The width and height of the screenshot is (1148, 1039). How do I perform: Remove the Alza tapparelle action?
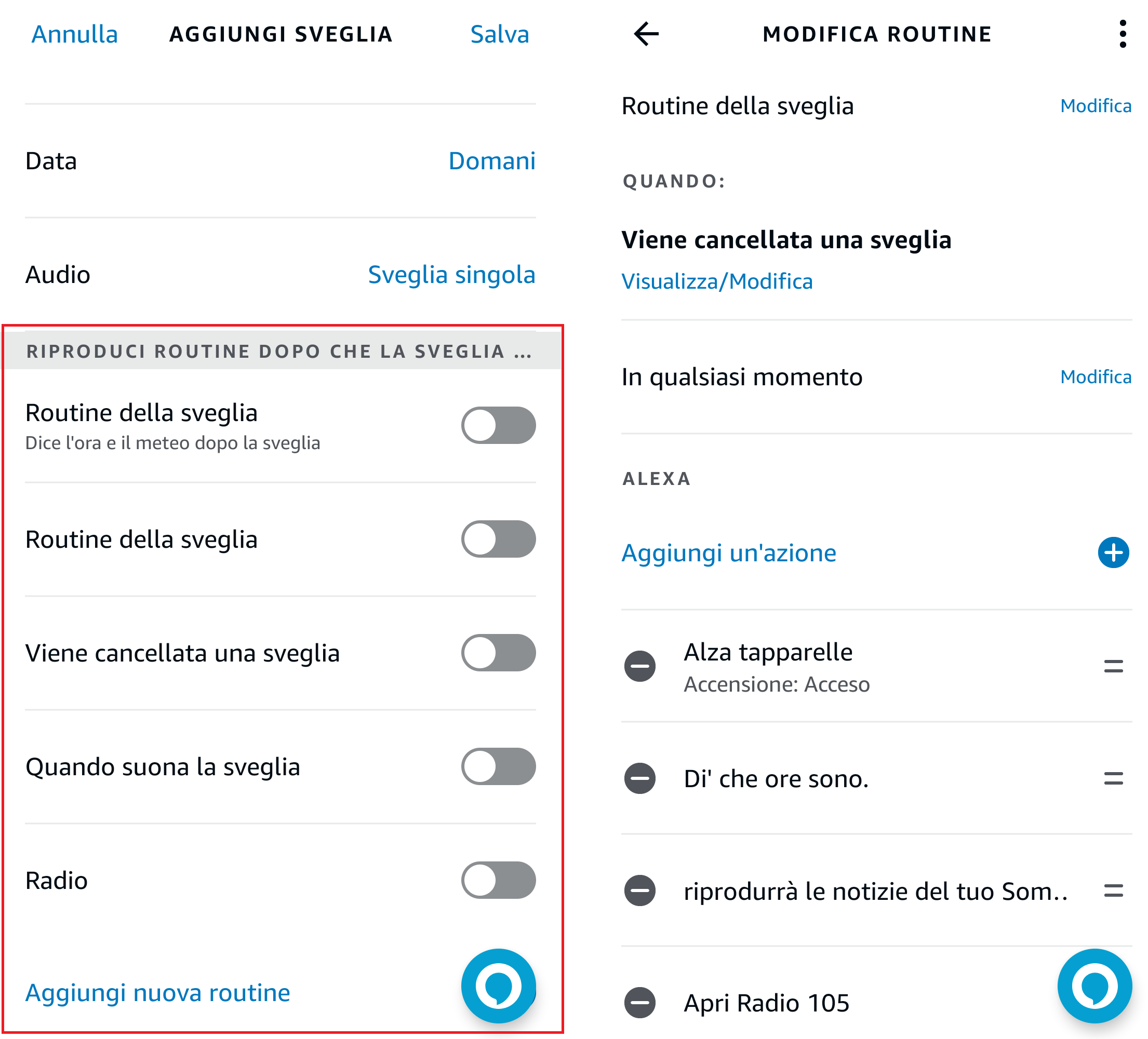point(640,666)
